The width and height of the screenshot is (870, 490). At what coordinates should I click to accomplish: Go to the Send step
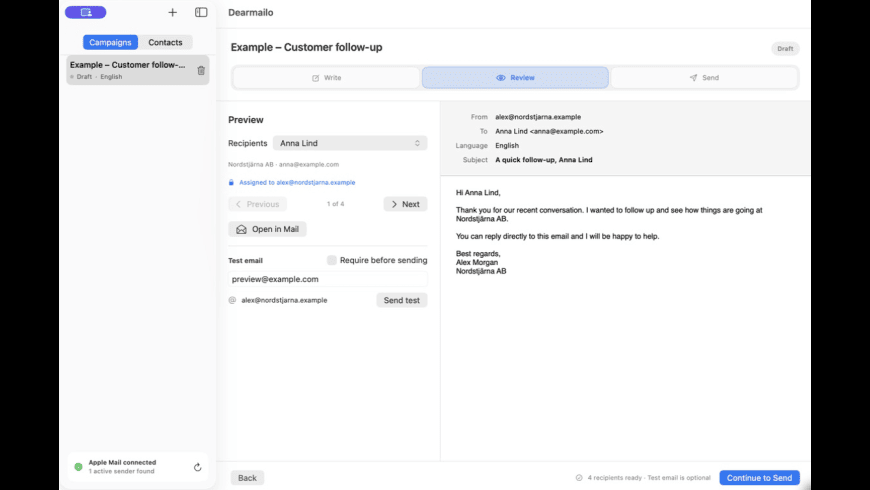click(x=704, y=78)
